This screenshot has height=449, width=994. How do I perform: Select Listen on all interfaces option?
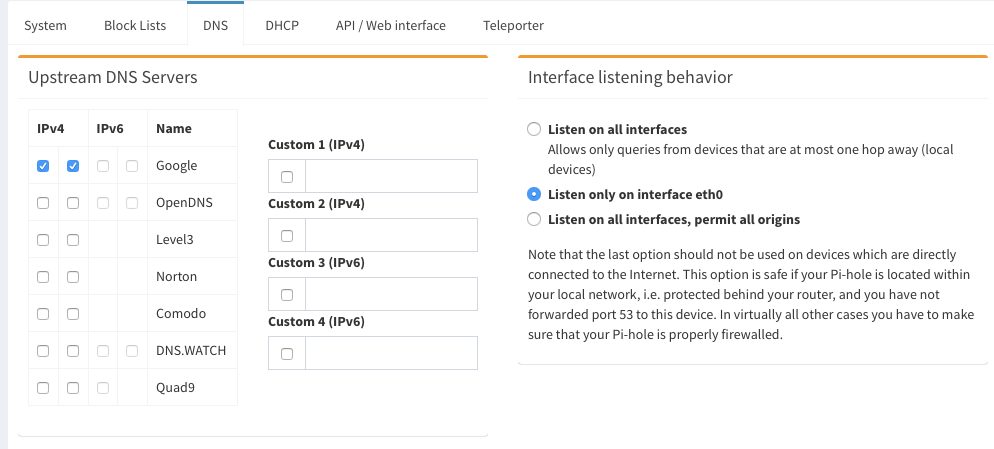coord(534,130)
